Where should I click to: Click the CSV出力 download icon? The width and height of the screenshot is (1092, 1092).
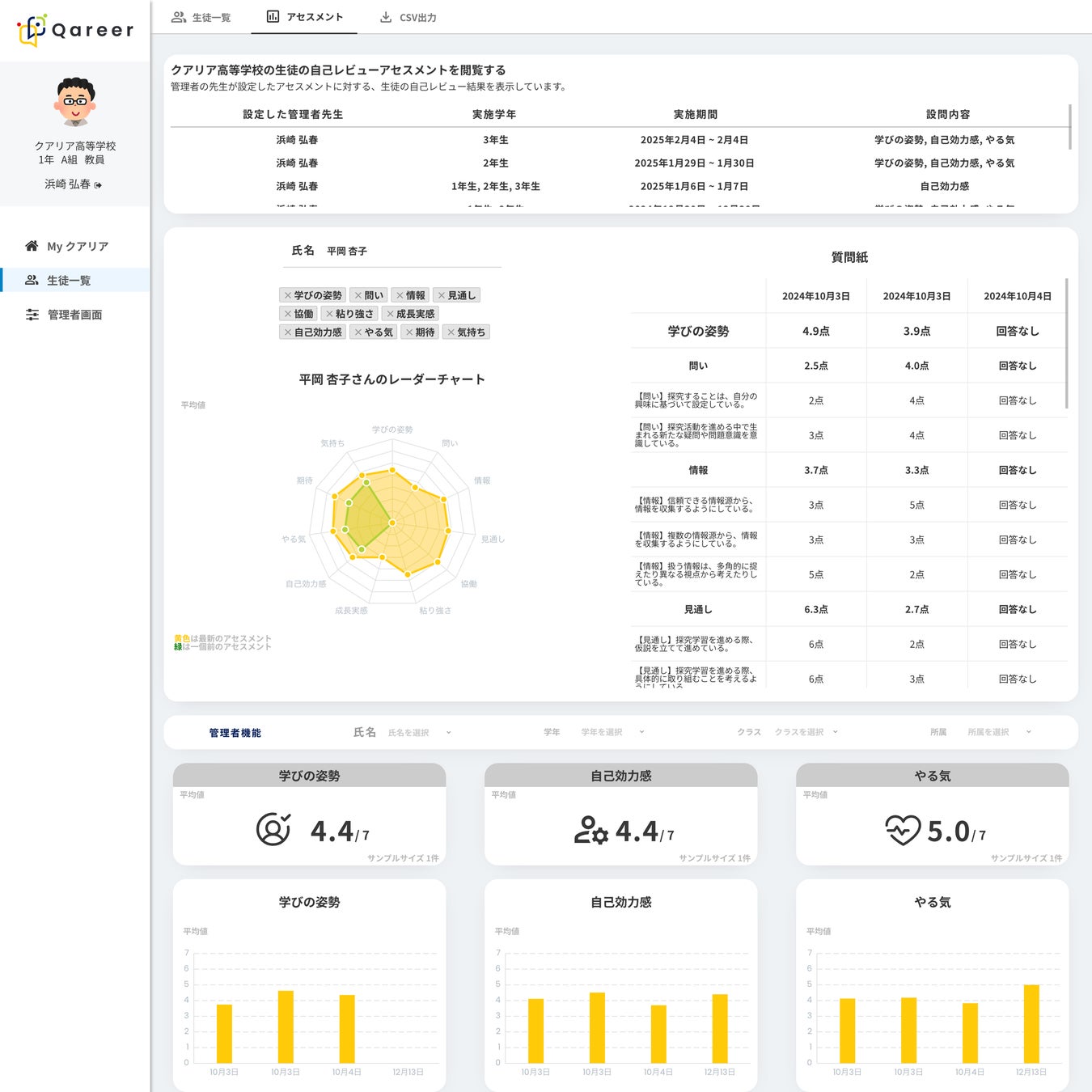386,17
